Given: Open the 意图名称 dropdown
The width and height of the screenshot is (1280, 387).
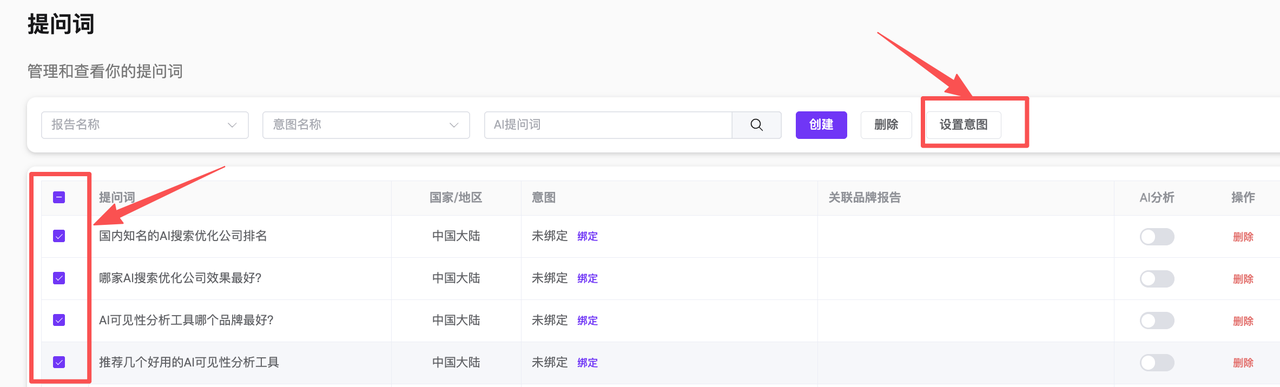Looking at the screenshot, I should pos(366,125).
